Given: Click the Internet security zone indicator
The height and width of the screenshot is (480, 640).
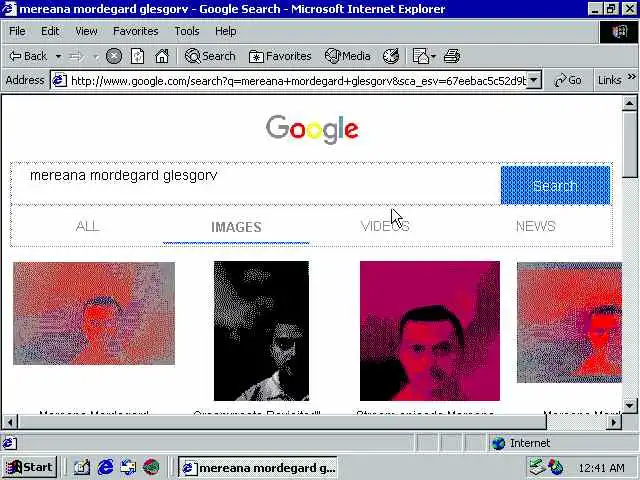Looking at the screenshot, I should [x=521, y=443].
